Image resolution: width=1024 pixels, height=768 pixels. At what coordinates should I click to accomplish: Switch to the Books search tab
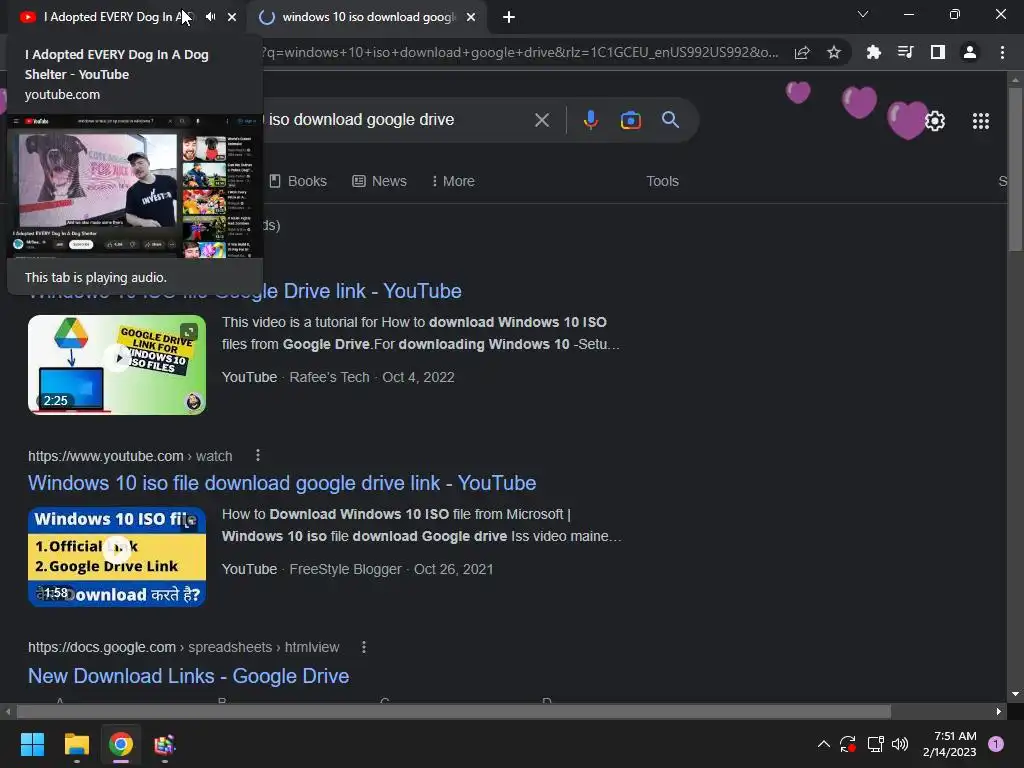(298, 181)
